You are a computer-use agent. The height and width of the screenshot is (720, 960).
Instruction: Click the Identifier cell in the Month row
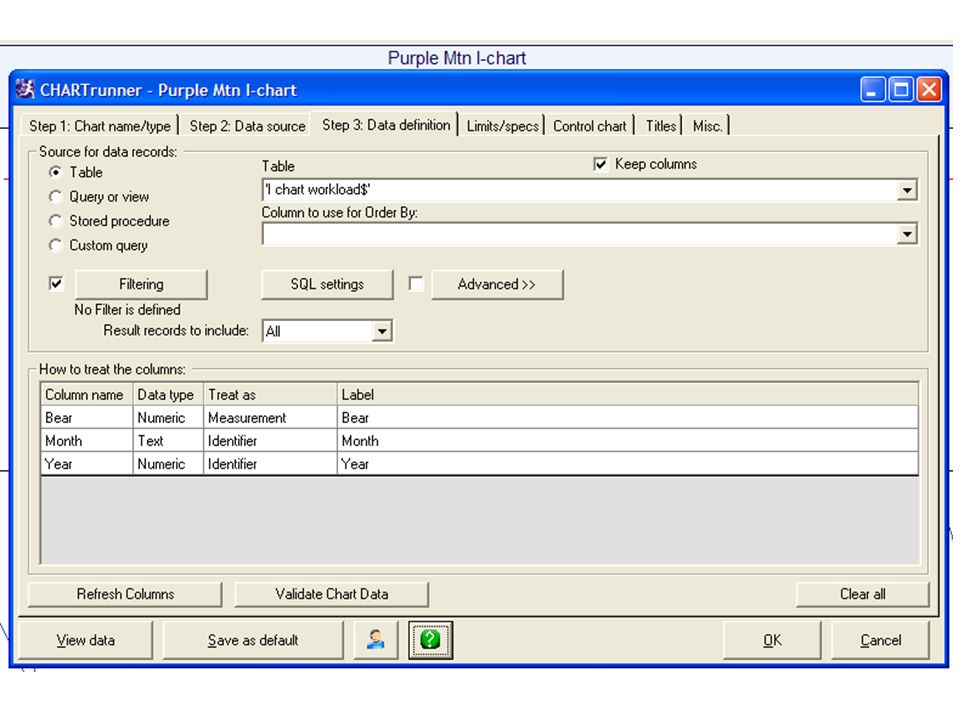(x=271, y=441)
